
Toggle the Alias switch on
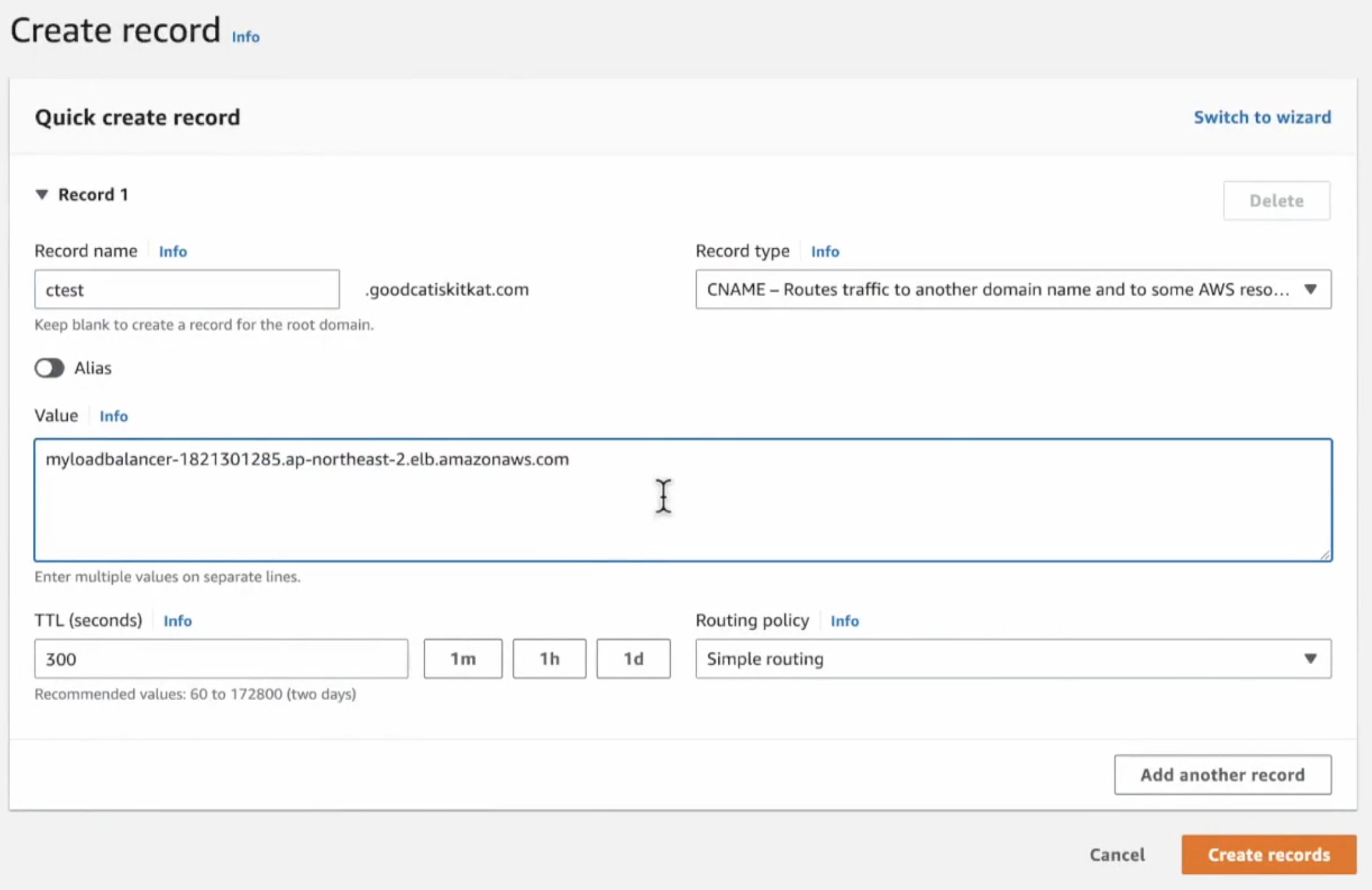pyautogui.click(x=49, y=368)
